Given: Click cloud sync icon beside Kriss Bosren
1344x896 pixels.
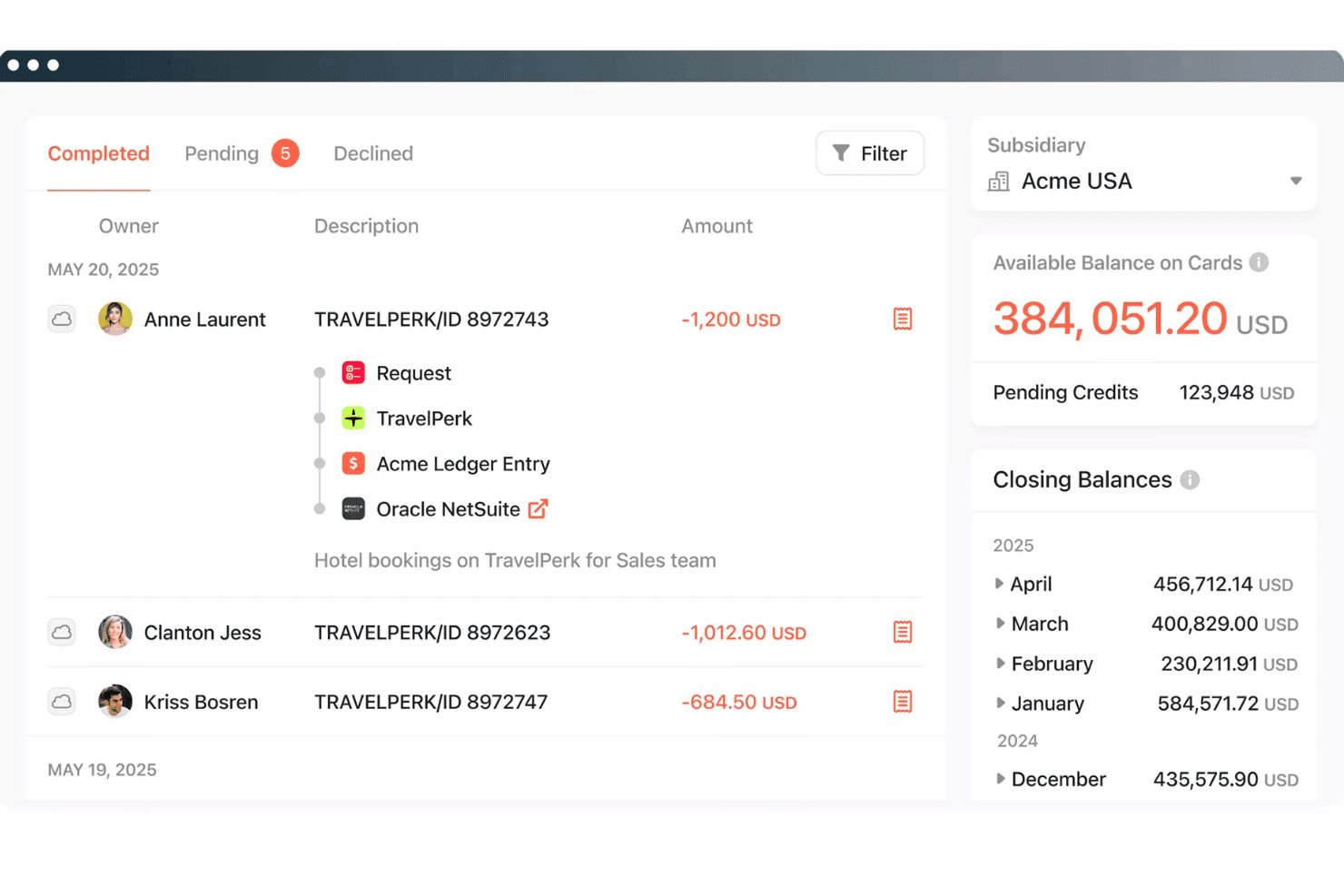Looking at the screenshot, I should pyautogui.click(x=62, y=701).
